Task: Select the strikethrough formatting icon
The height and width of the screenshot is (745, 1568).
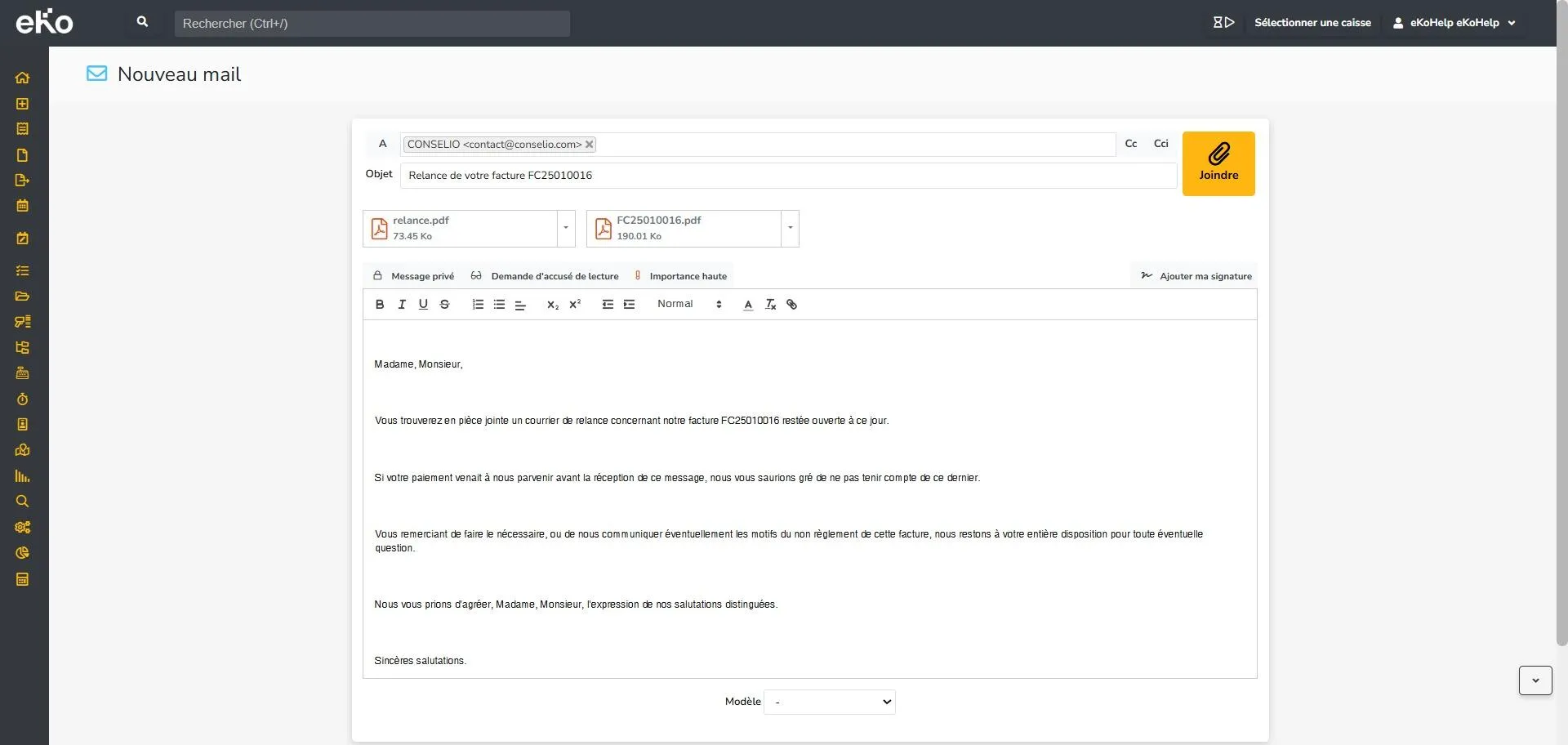Action: click(445, 305)
